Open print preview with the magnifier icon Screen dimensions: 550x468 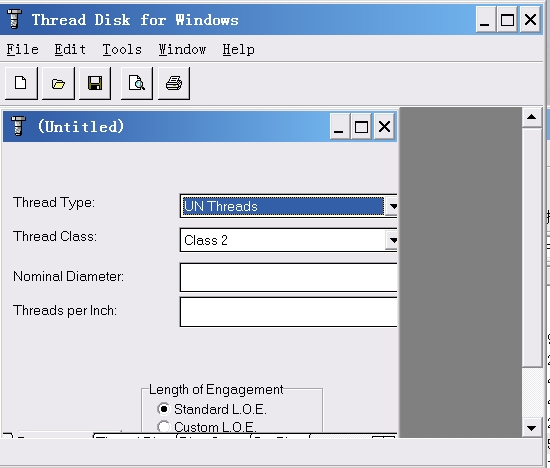point(137,83)
